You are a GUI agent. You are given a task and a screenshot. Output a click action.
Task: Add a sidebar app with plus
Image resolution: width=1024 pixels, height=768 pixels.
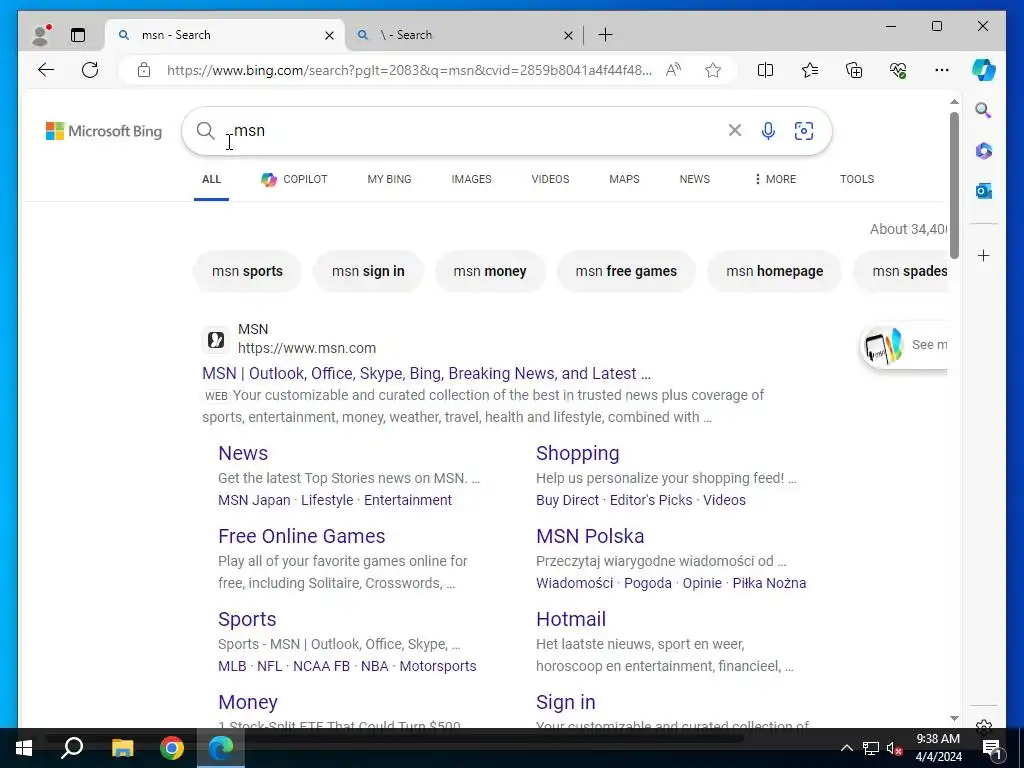coord(984,255)
